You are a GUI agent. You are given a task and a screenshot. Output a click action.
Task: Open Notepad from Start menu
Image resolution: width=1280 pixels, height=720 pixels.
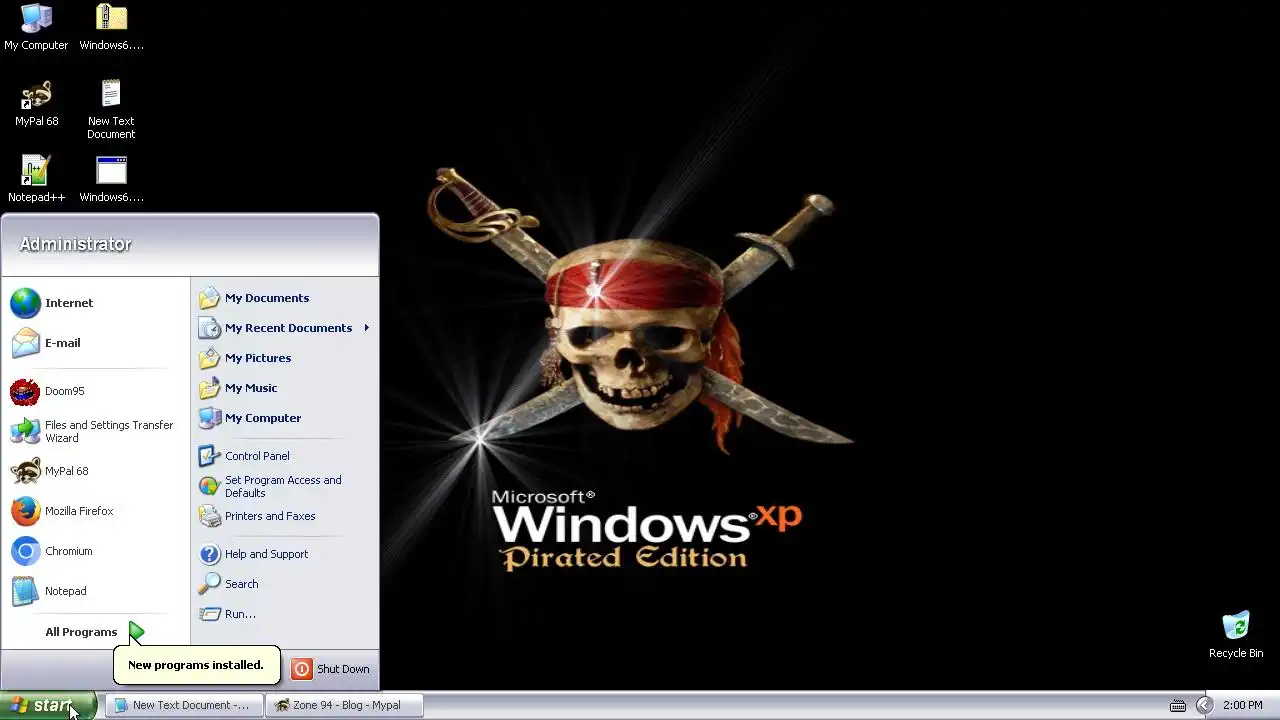[x=96, y=591]
